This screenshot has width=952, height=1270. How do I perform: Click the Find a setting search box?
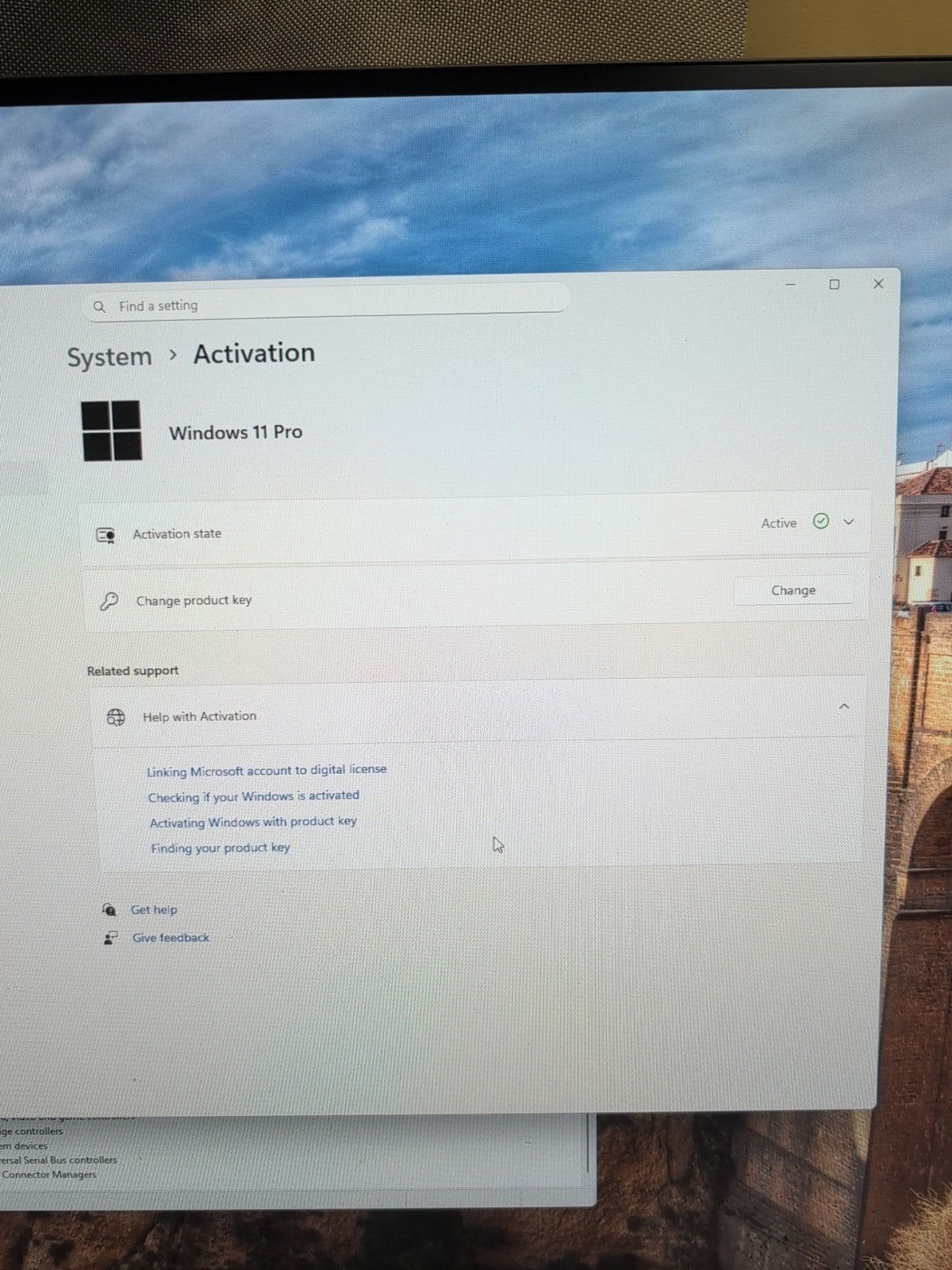tap(327, 302)
